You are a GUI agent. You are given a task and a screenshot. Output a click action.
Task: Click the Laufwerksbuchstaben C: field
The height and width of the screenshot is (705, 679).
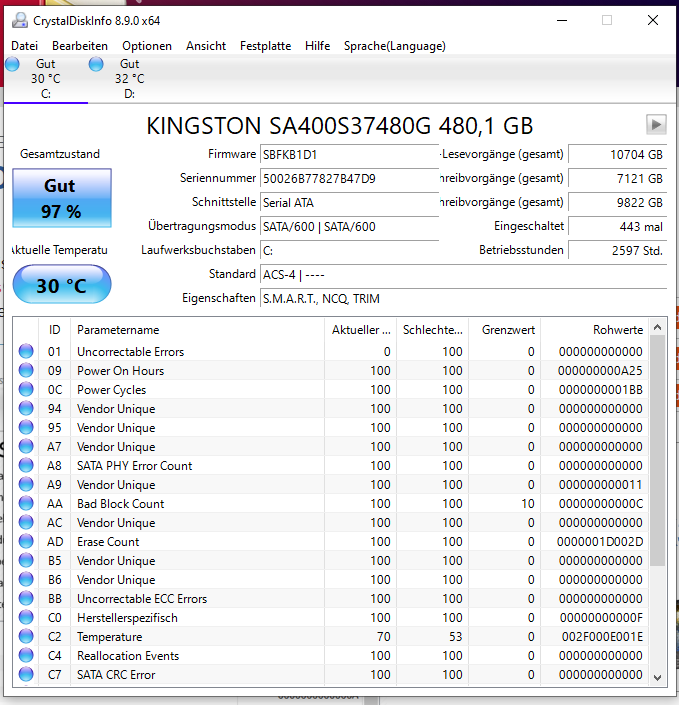point(349,250)
